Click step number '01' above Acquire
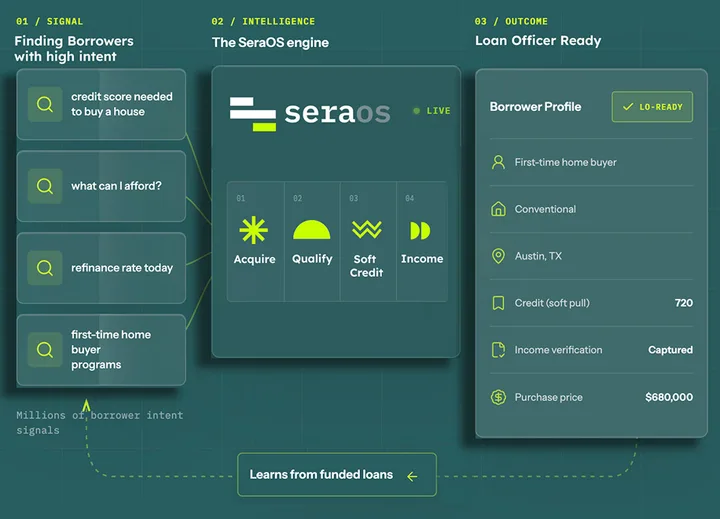This screenshot has width=720, height=519. point(241,198)
